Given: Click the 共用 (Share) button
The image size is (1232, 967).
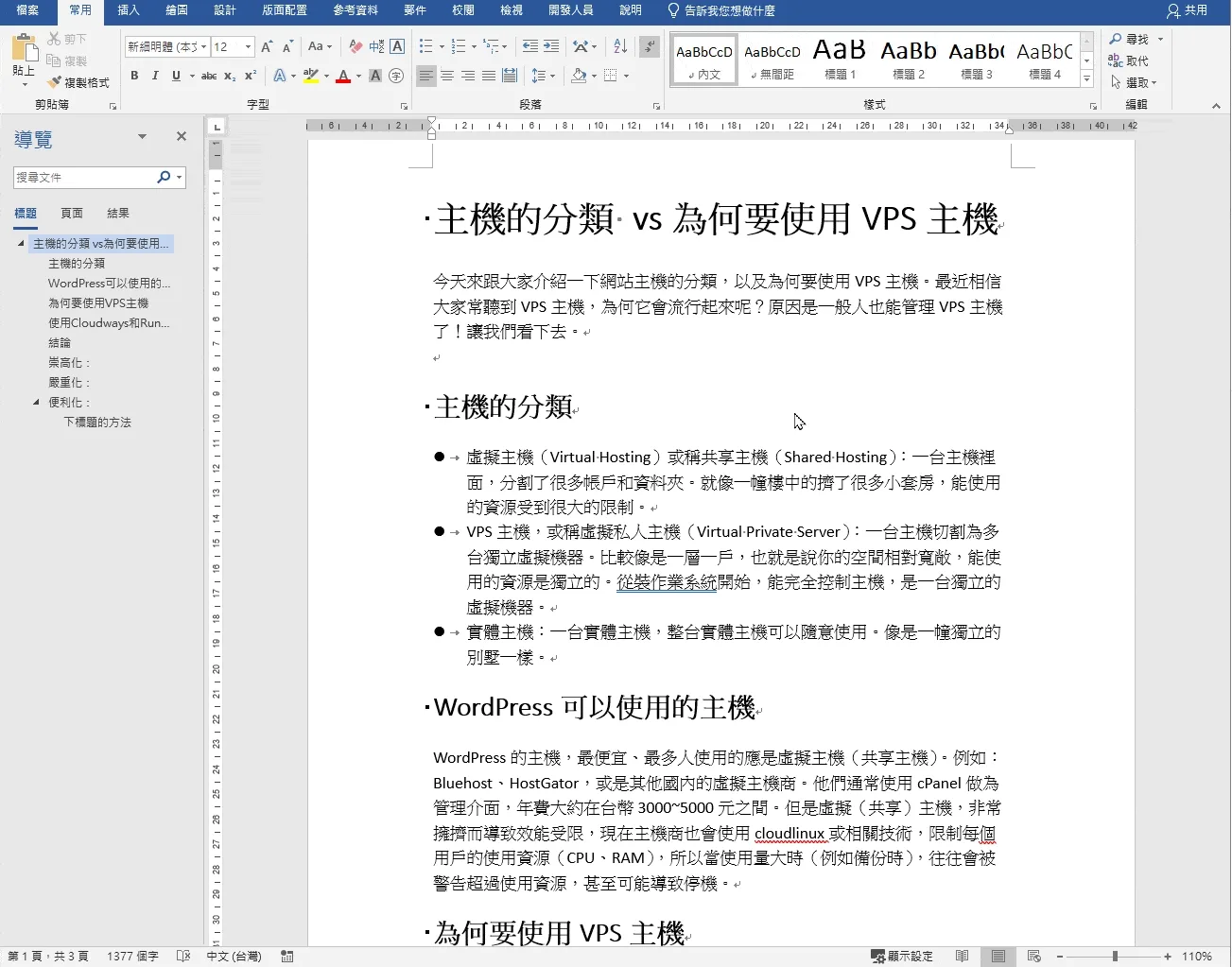Looking at the screenshot, I should [1188, 10].
